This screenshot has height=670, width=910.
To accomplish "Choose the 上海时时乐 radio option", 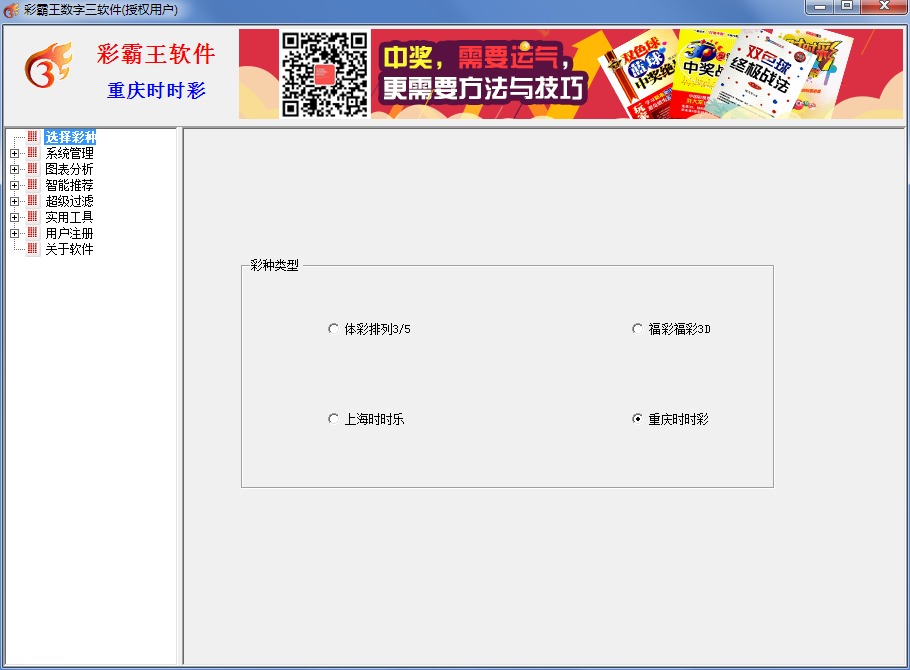I will point(334,419).
